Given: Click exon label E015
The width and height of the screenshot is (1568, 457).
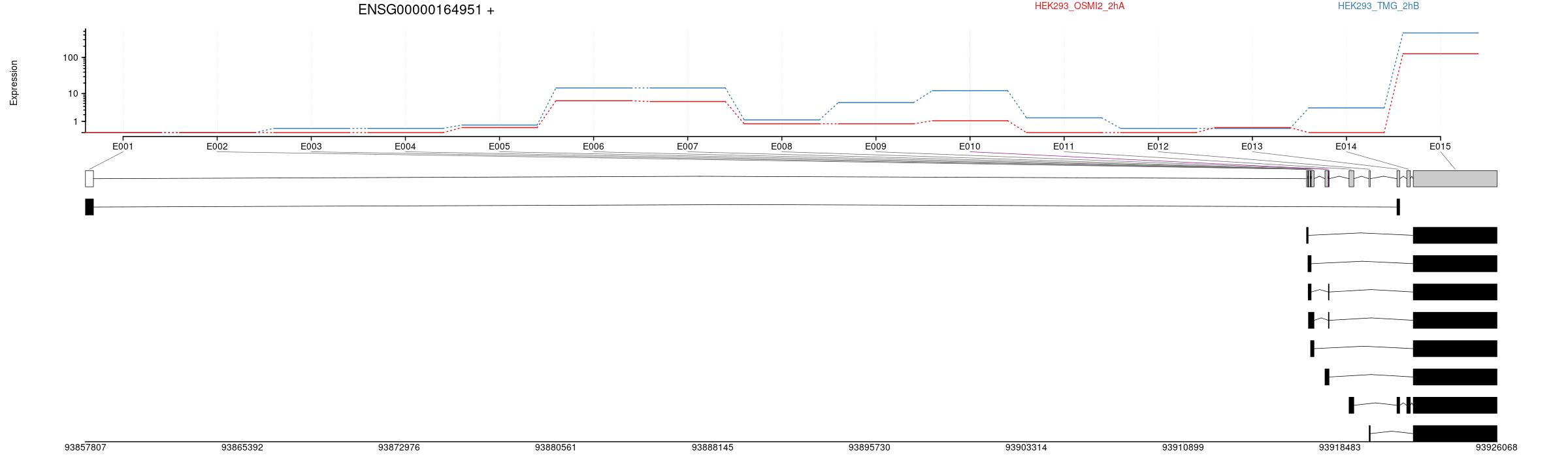Looking at the screenshot, I should [1440, 146].
